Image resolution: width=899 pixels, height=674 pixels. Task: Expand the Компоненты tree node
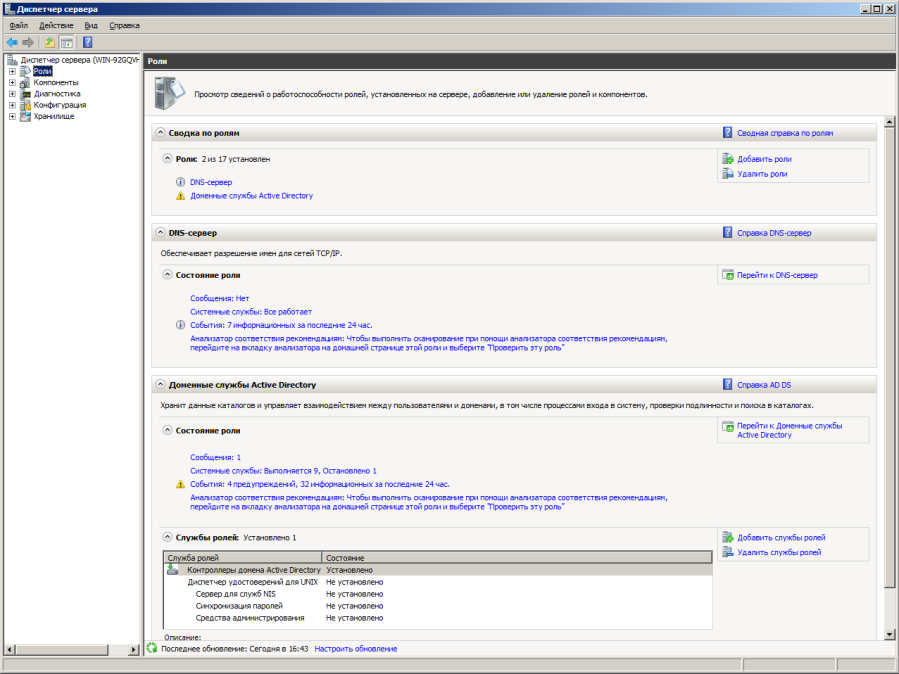12,83
